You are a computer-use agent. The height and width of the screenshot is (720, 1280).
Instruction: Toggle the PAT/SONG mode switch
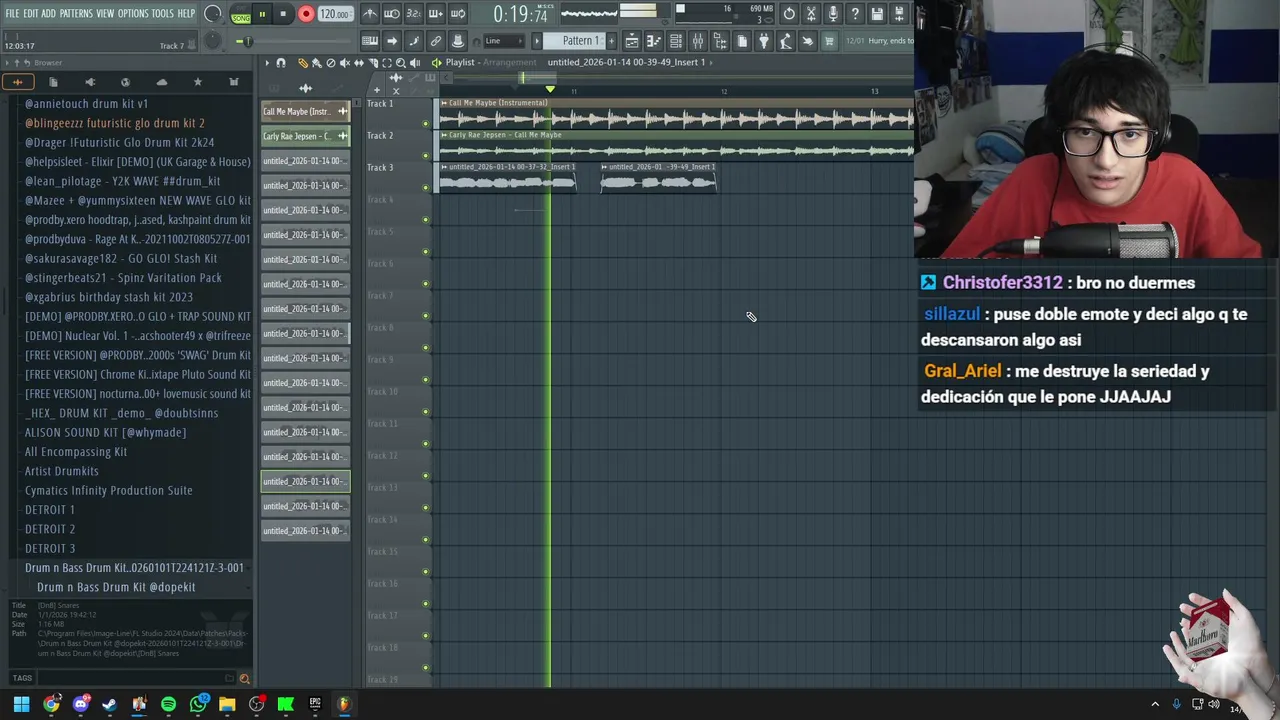point(241,14)
